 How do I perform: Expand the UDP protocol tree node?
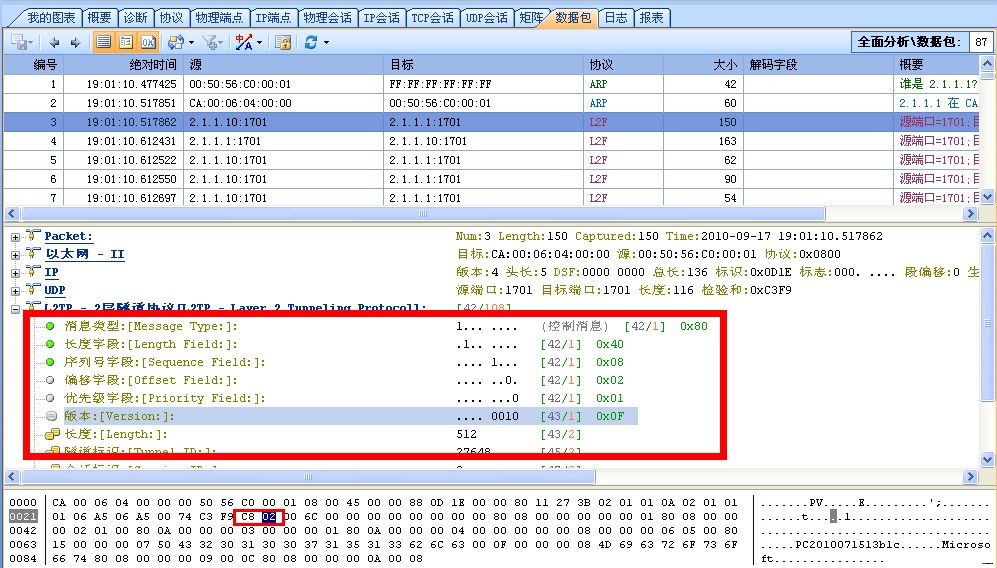[x=16, y=290]
